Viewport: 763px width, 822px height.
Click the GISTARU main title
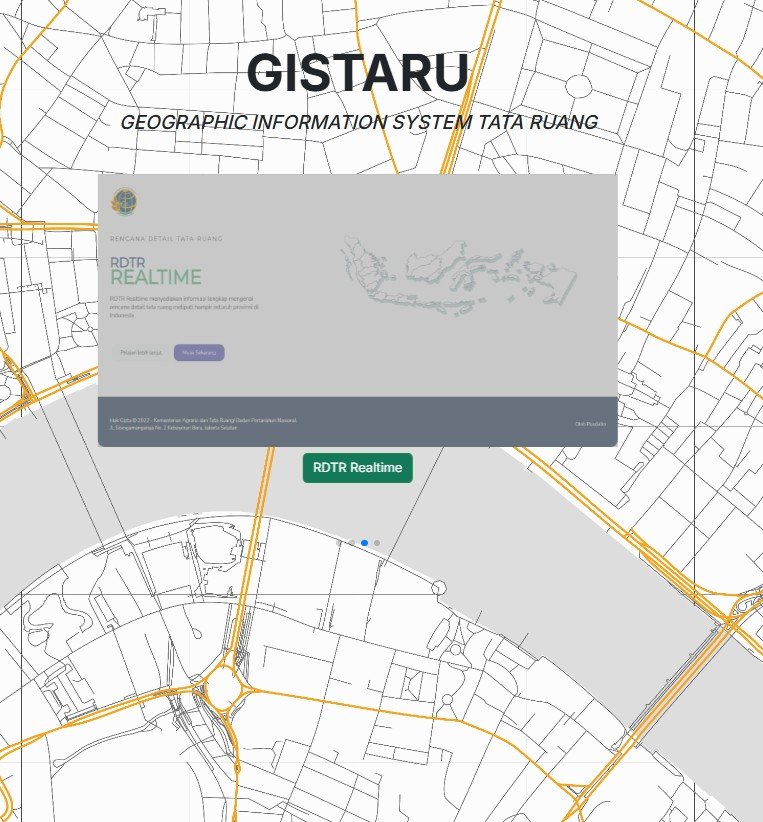click(357, 72)
